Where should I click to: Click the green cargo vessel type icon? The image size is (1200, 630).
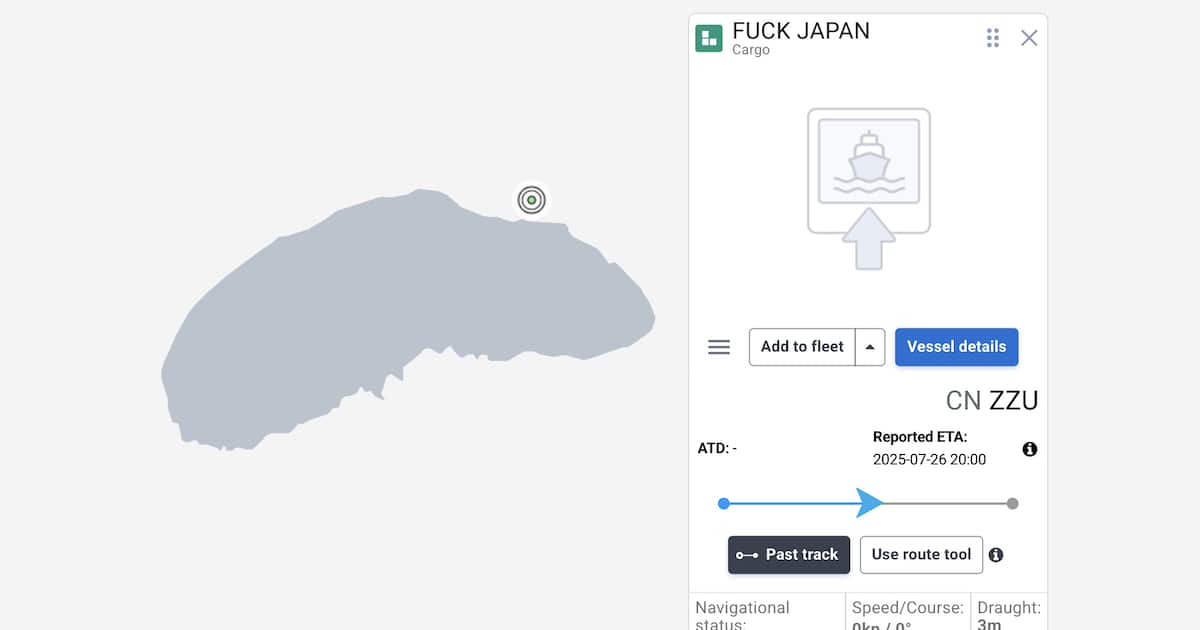tap(709, 38)
